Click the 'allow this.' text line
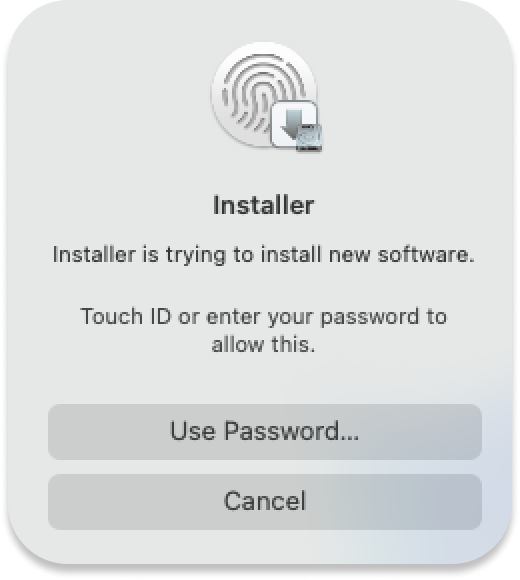The image size is (520, 580). coord(263,345)
